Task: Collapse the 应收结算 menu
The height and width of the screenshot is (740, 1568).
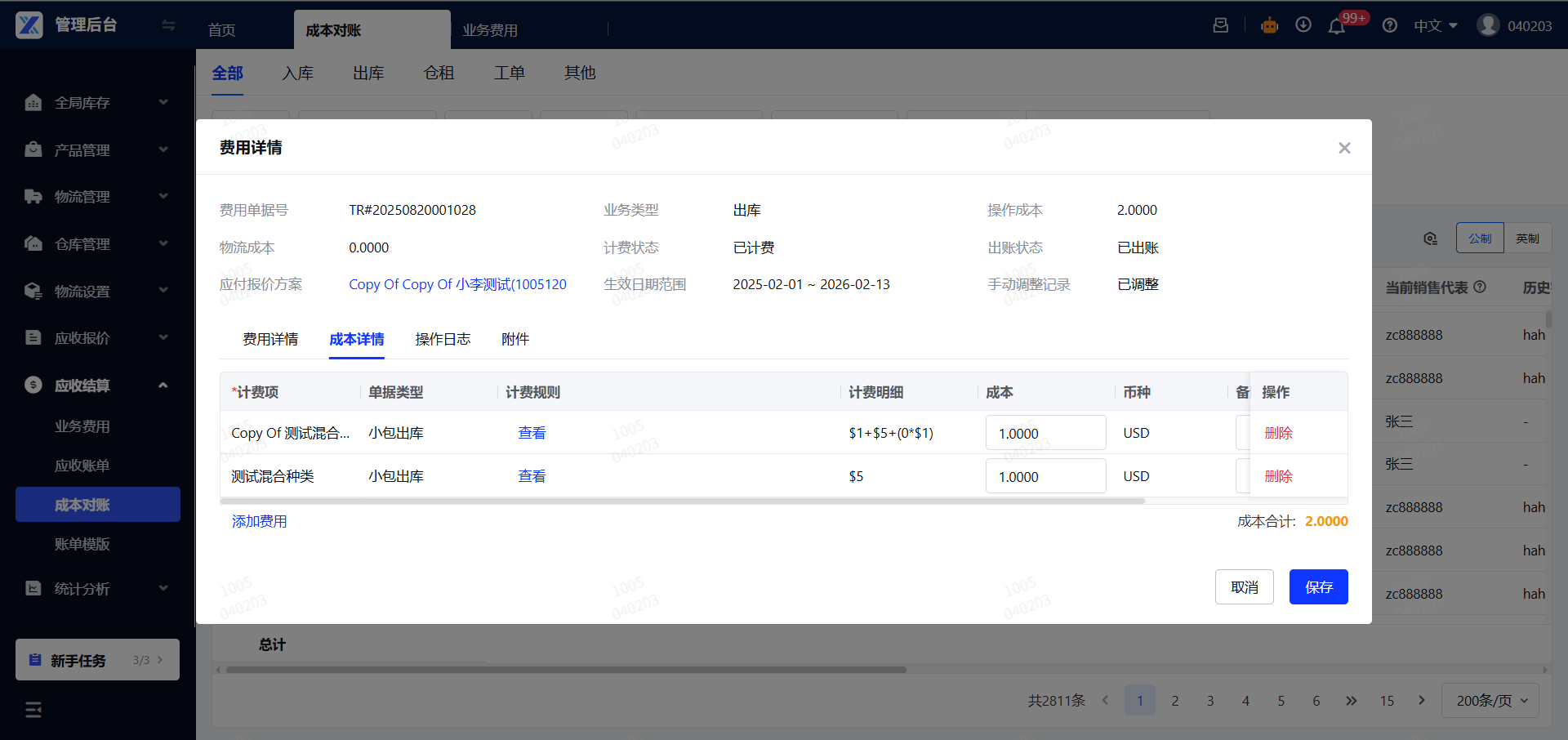Action: coord(163,385)
